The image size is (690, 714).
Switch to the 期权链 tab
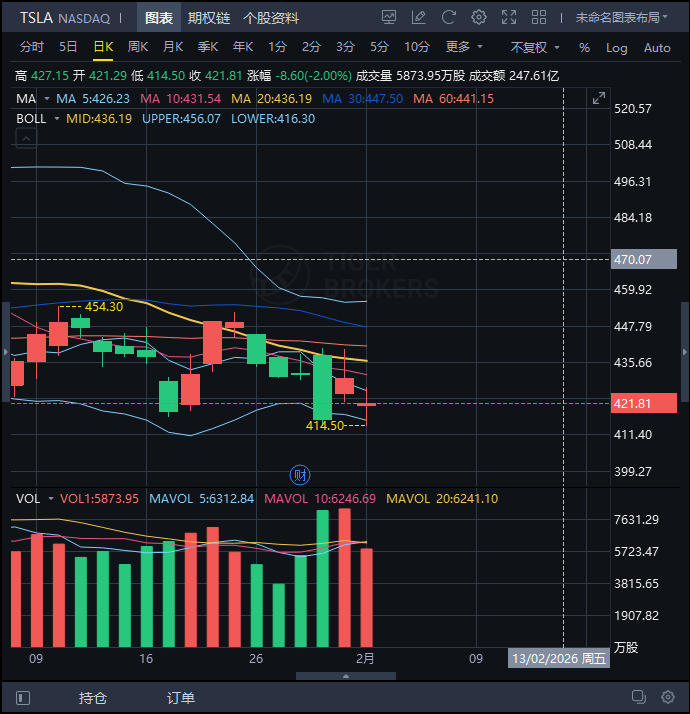click(209, 18)
